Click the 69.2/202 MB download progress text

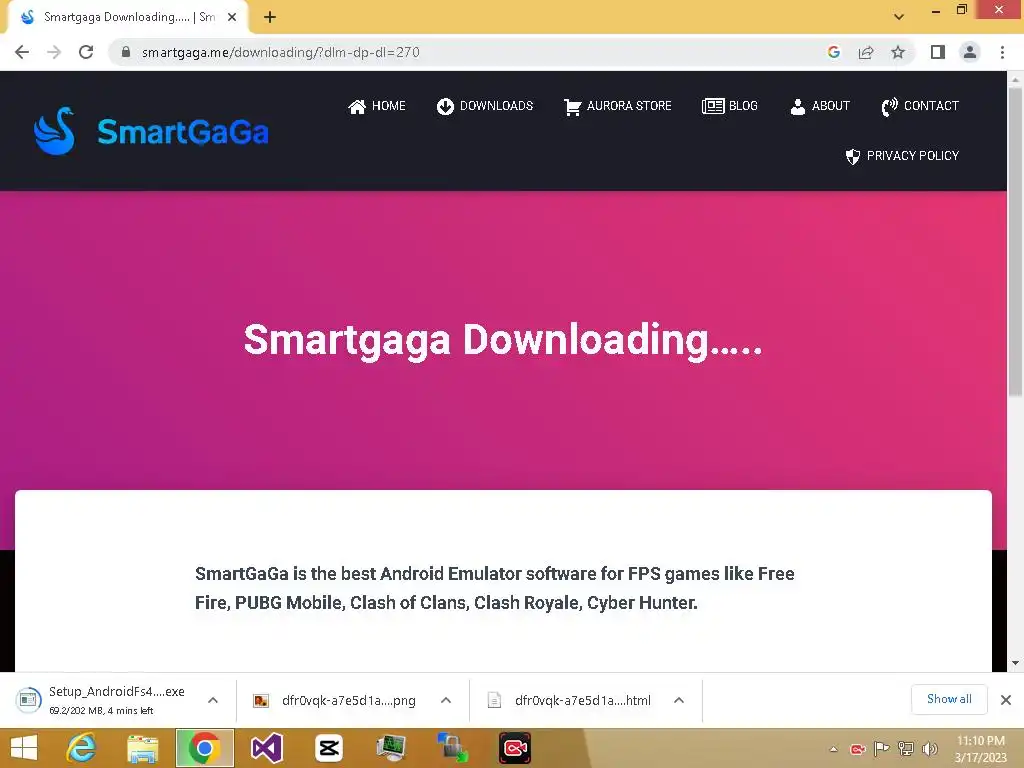pos(101,711)
